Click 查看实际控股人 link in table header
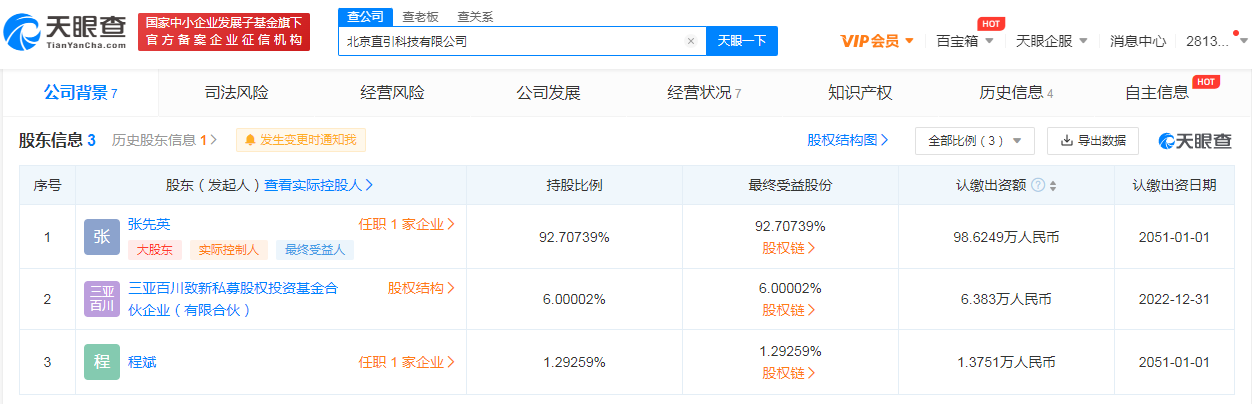 pos(319,185)
